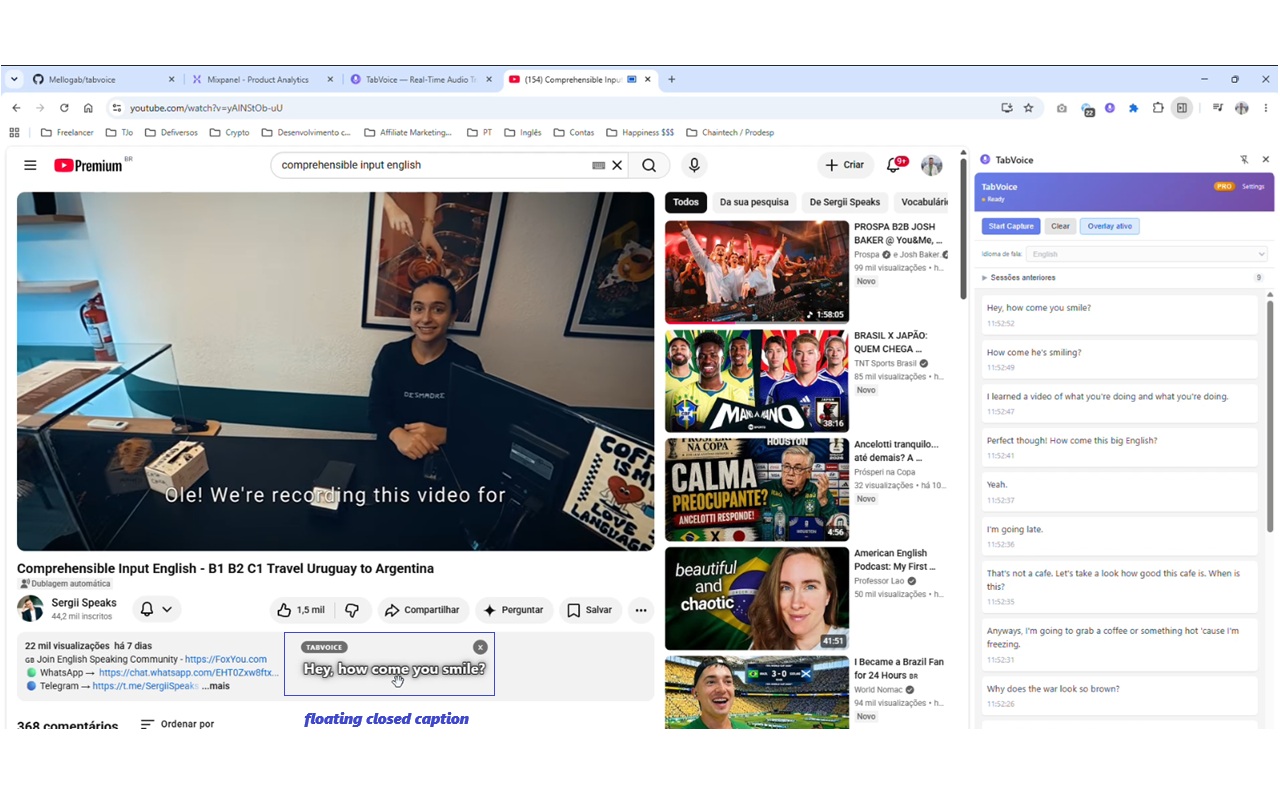This screenshot has height=800, width=1280.
Task: Open the YouTube account avatar menu
Action: [932, 165]
